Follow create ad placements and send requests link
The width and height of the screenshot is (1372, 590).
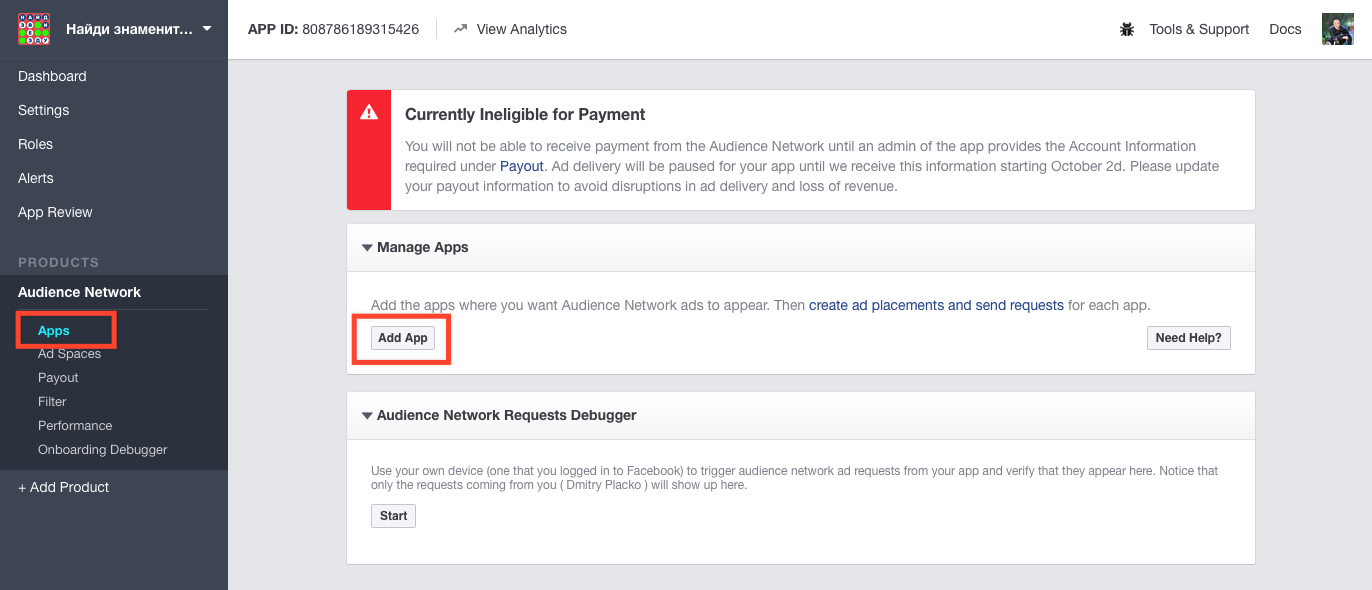point(936,305)
